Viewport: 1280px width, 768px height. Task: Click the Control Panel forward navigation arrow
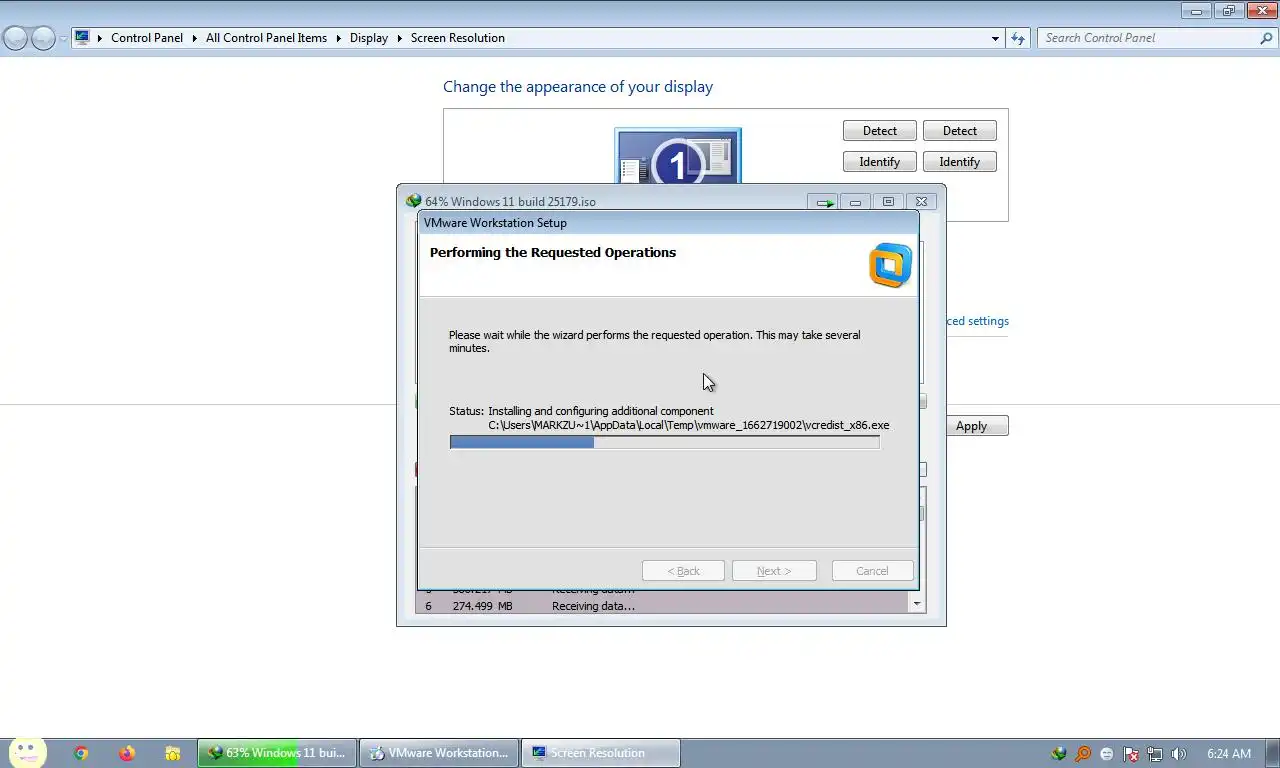click(x=43, y=38)
